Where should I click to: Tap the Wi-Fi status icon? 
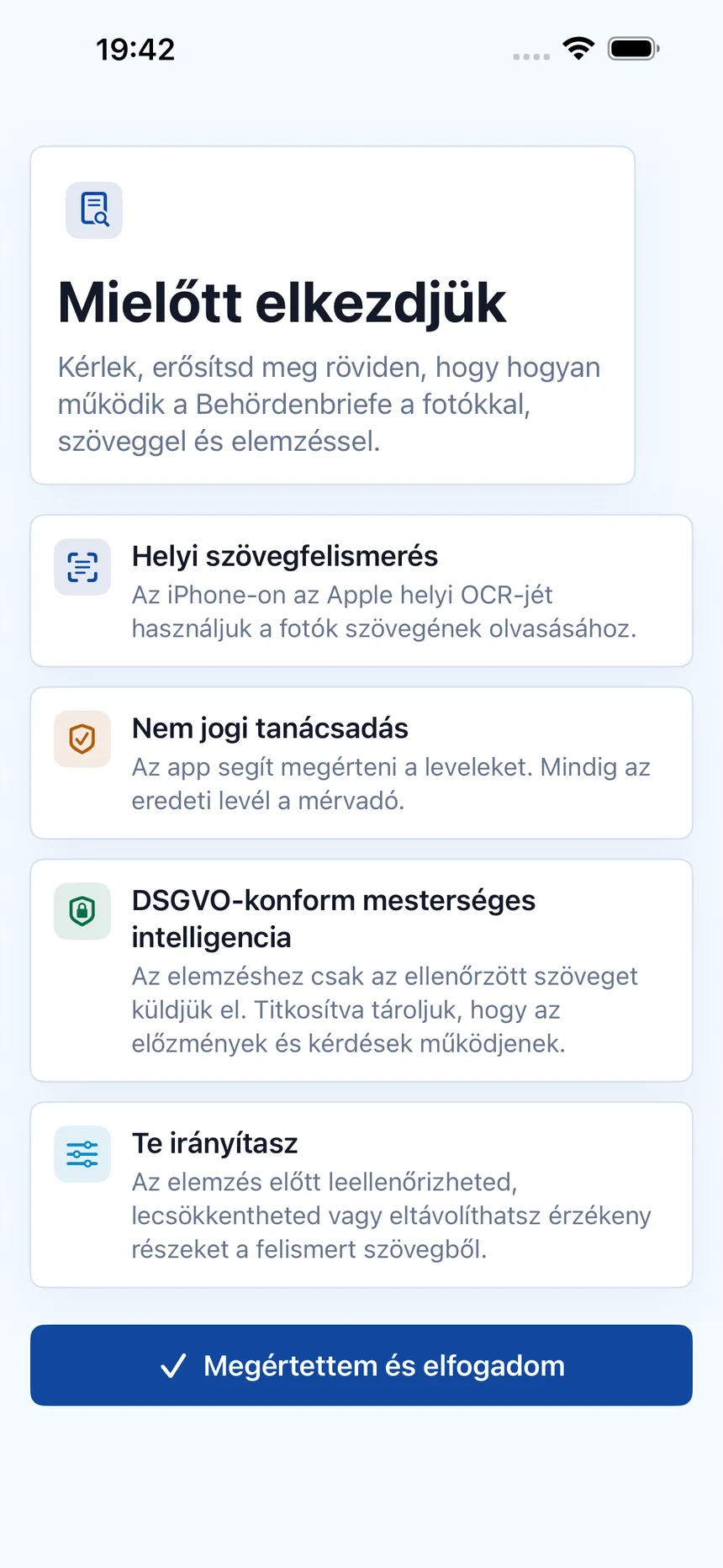[x=578, y=49]
